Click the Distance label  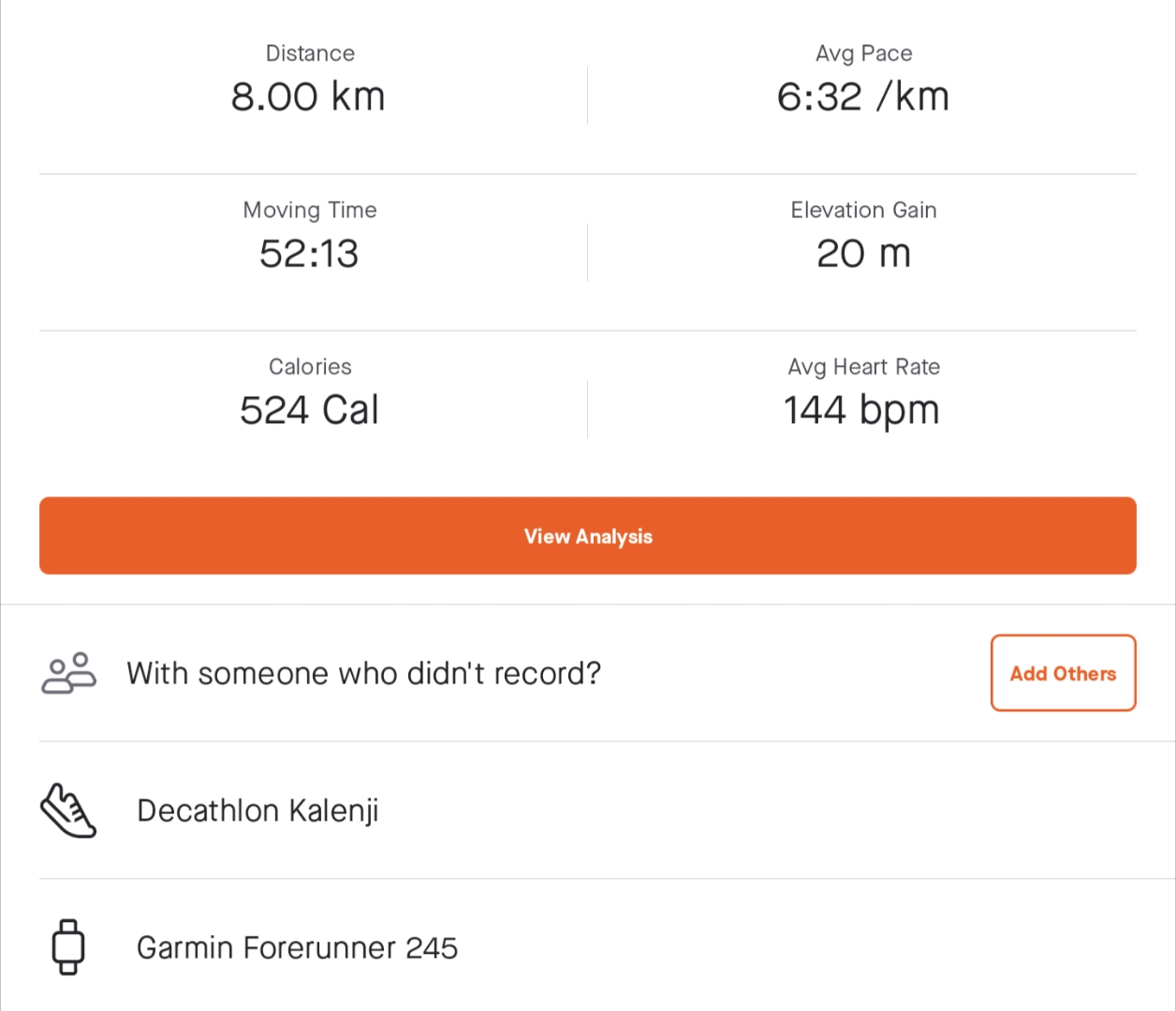pos(310,53)
